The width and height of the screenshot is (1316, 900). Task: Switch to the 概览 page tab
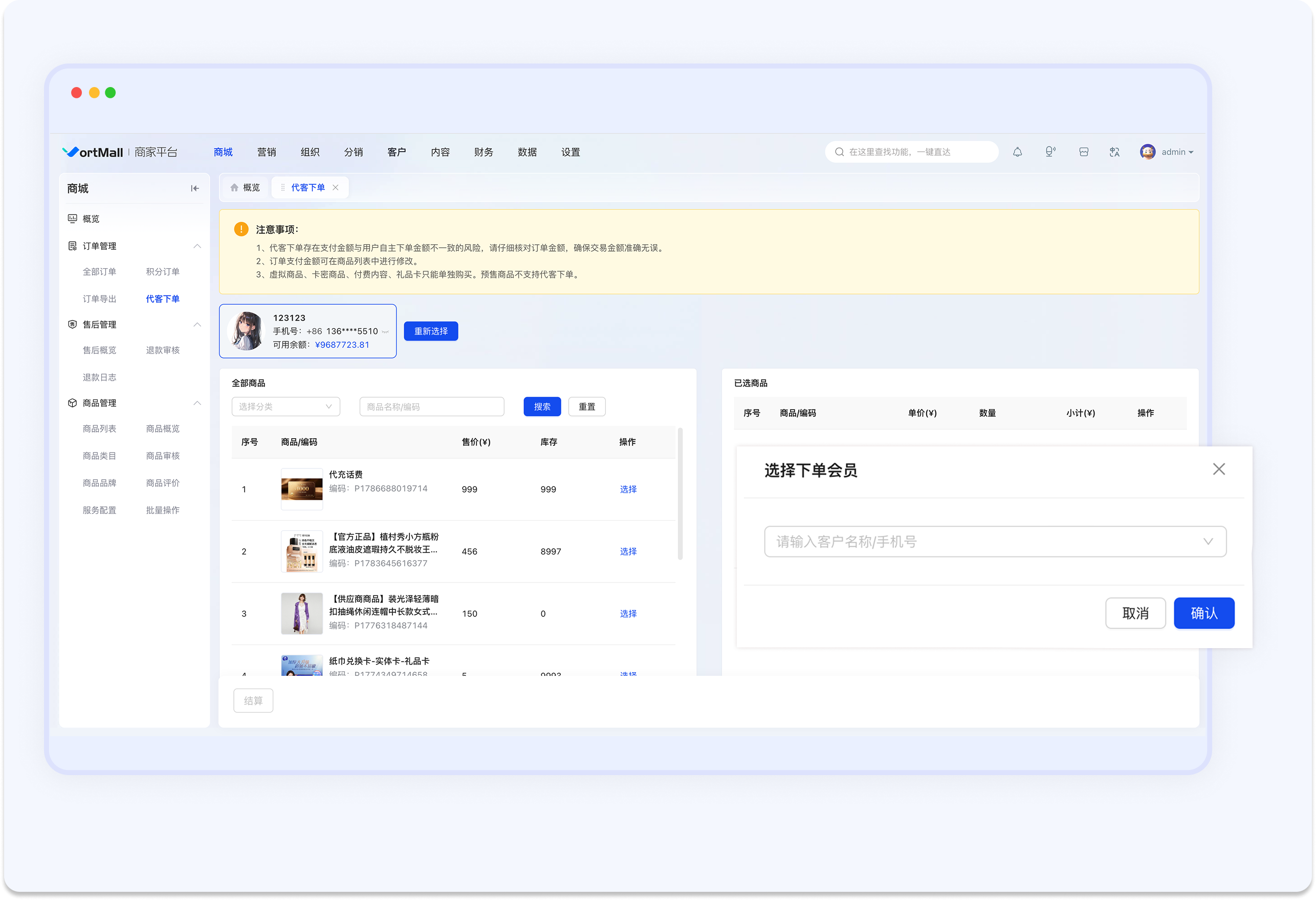pos(245,187)
